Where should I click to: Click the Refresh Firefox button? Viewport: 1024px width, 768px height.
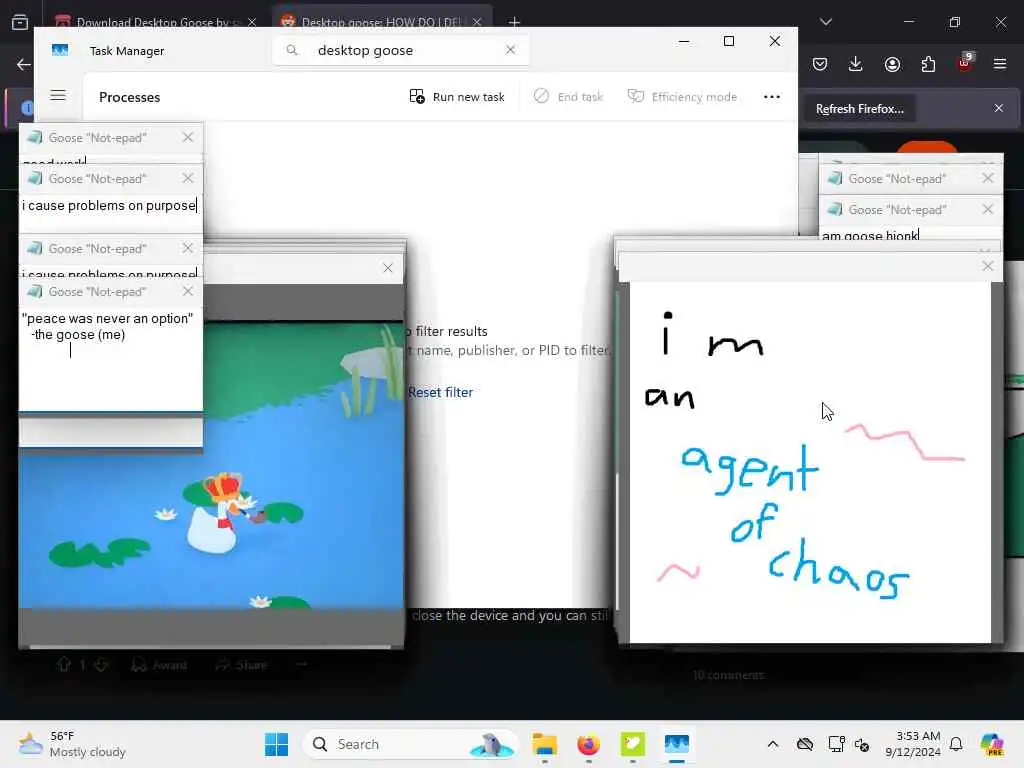(859, 108)
